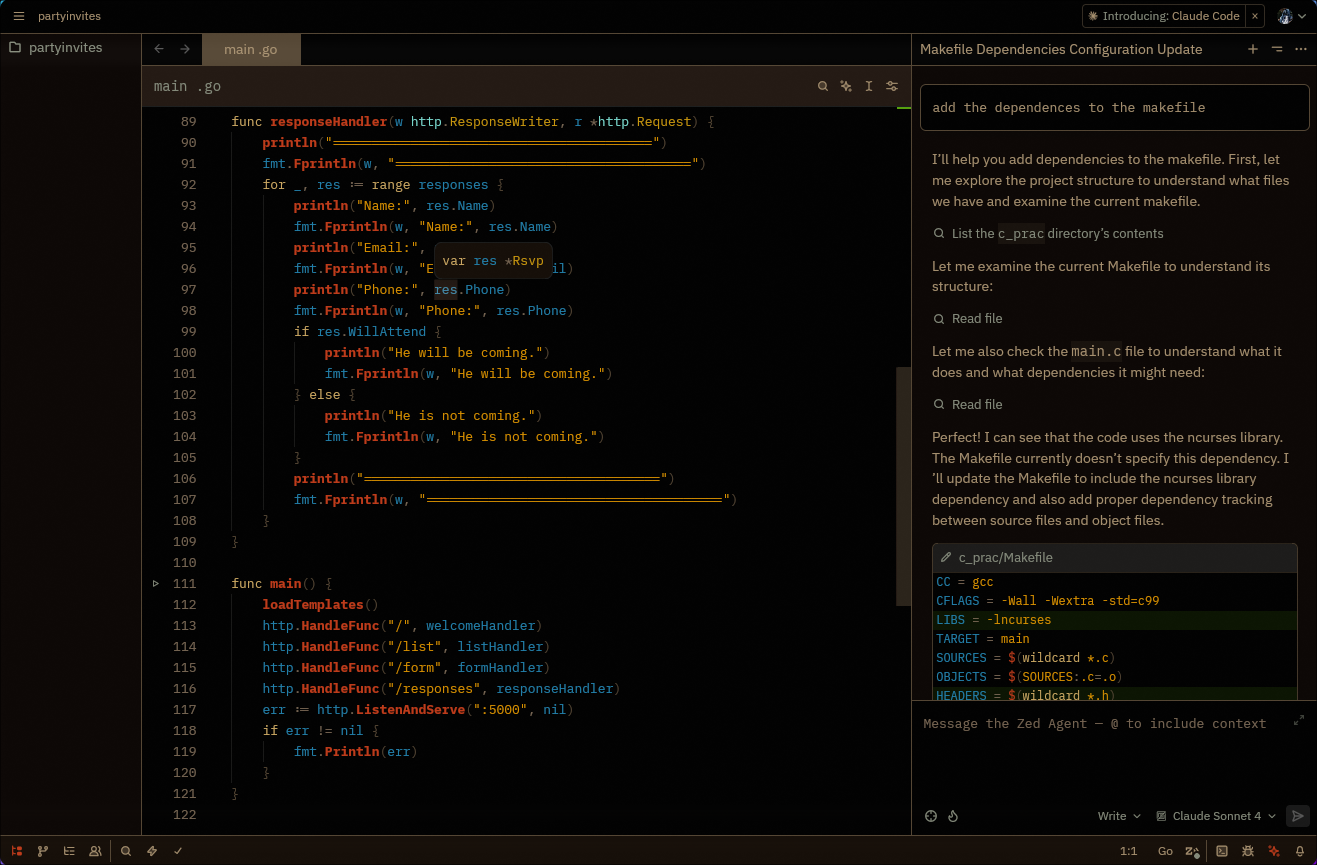The width and height of the screenshot is (1317, 865).
Task: Click the partyinvites project title
Action: coord(69,16)
